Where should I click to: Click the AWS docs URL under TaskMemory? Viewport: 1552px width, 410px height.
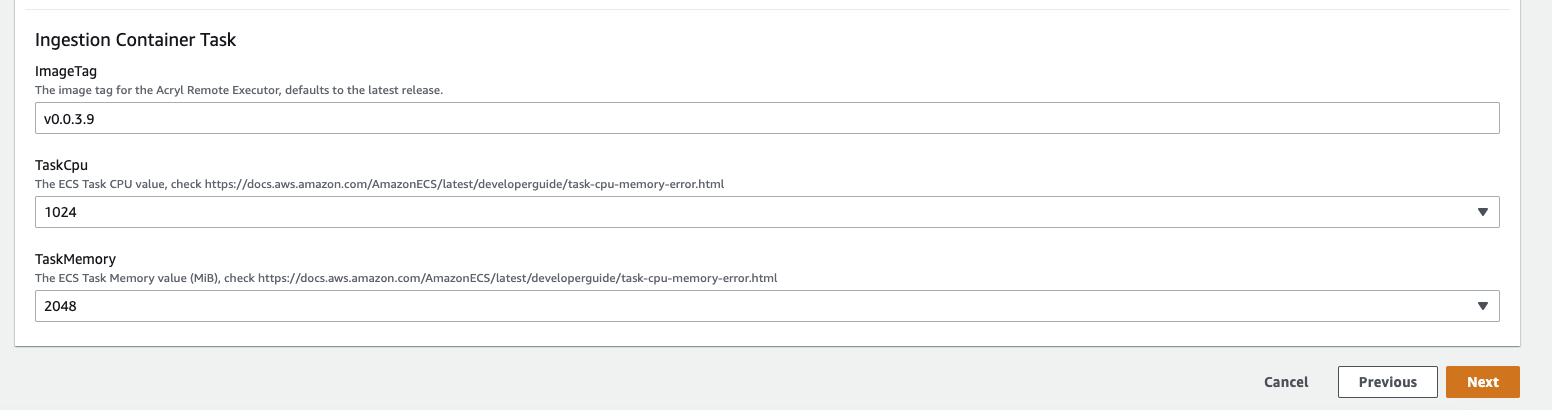pyautogui.click(x=517, y=278)
